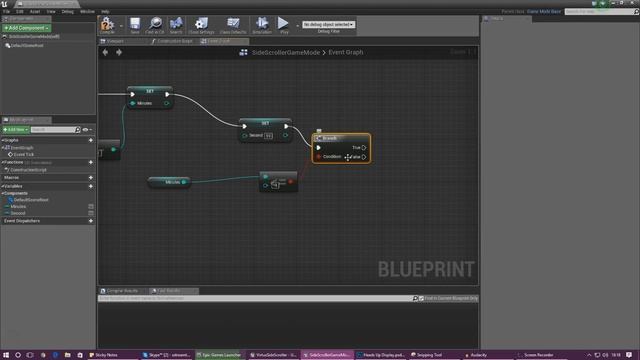Click the Second value field in SET node
The width and height of the screenshot is (640, 360).
pyautogui.click(x=268, y=136)
